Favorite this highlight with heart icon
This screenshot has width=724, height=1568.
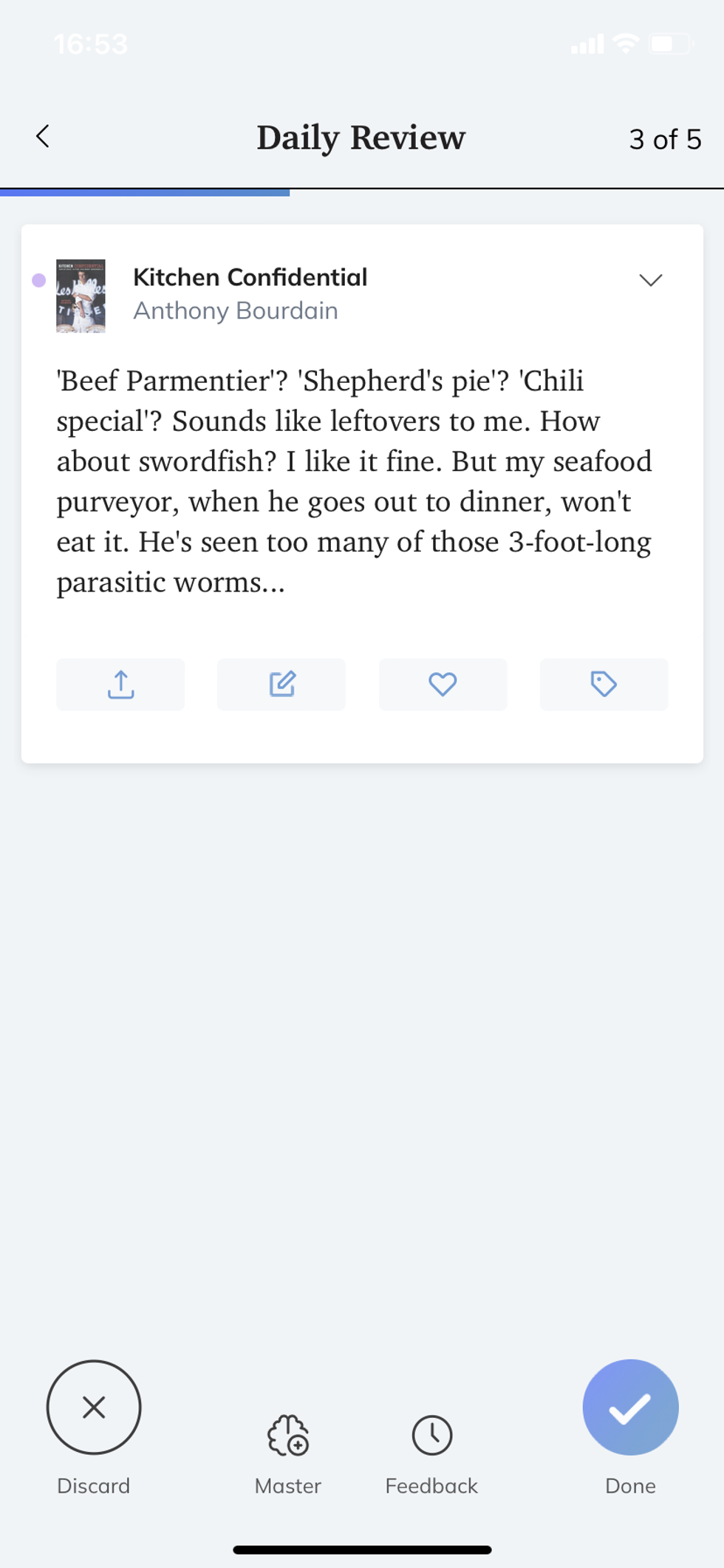443,685
